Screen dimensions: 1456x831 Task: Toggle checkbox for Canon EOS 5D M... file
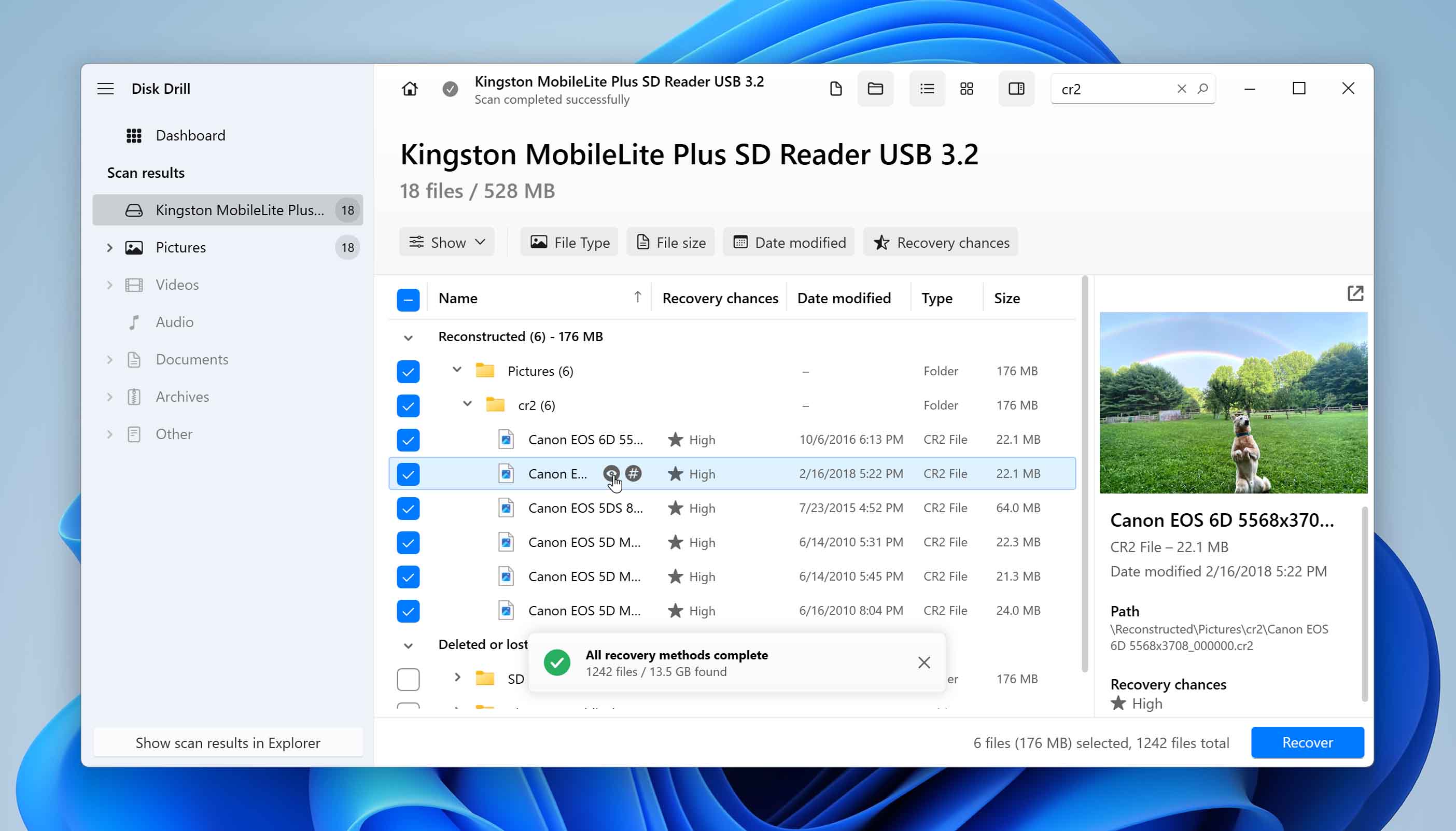coord(407,542)
